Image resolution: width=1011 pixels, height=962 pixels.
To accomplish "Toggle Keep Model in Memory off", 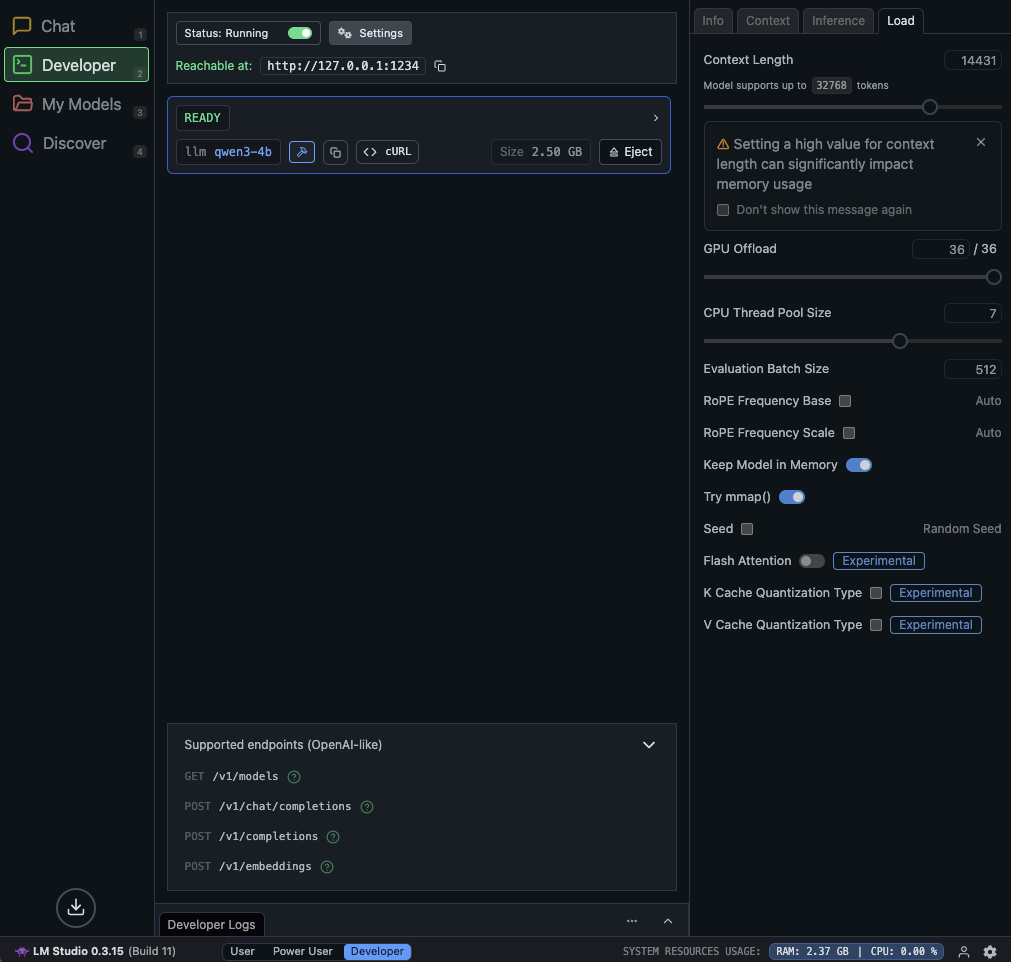I will (x=859, y=465).
